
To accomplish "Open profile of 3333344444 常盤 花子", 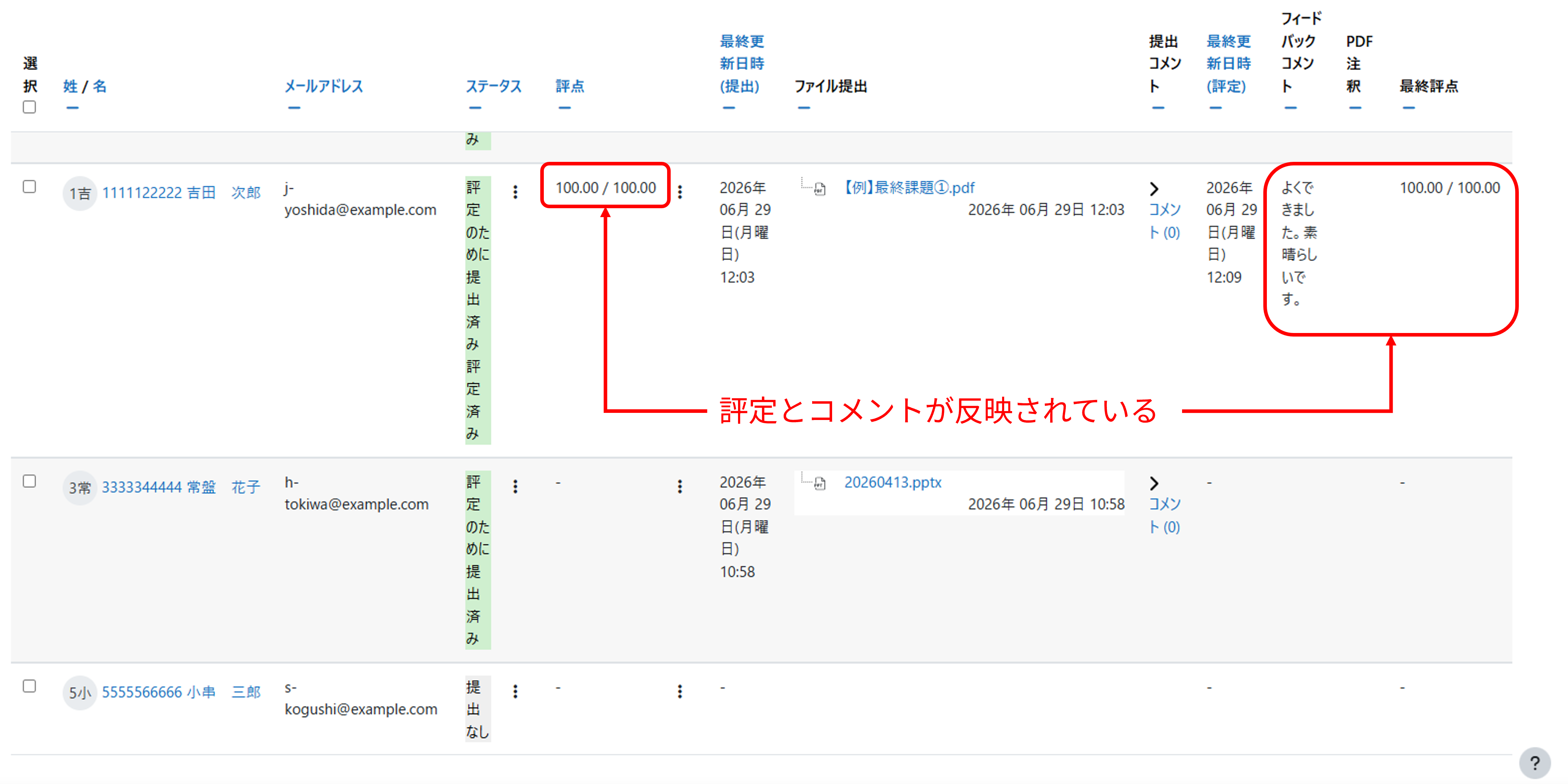I will click(181, 487).
